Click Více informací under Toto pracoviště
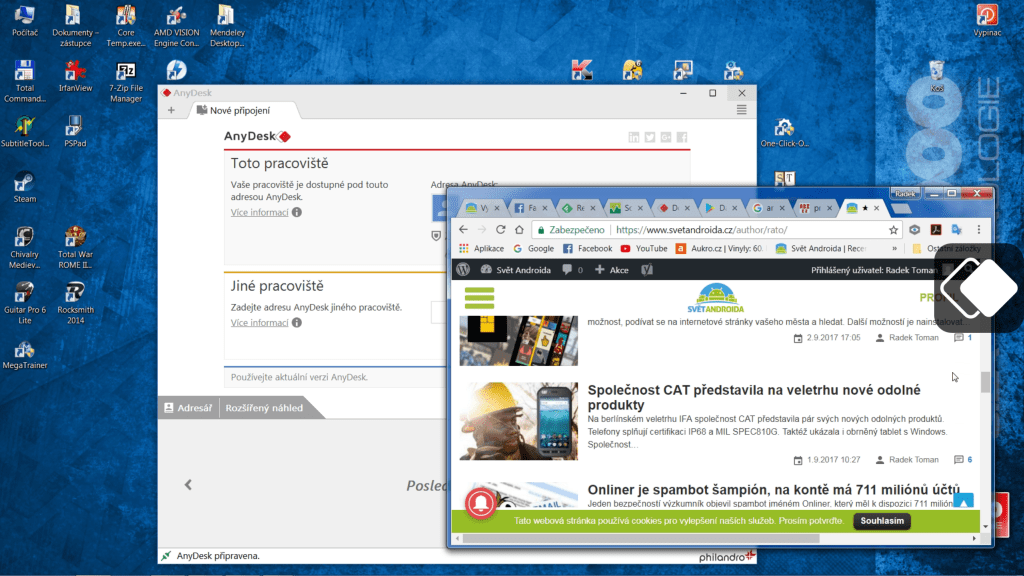Screen dimensions: 1024x576 tap(259, 212)
